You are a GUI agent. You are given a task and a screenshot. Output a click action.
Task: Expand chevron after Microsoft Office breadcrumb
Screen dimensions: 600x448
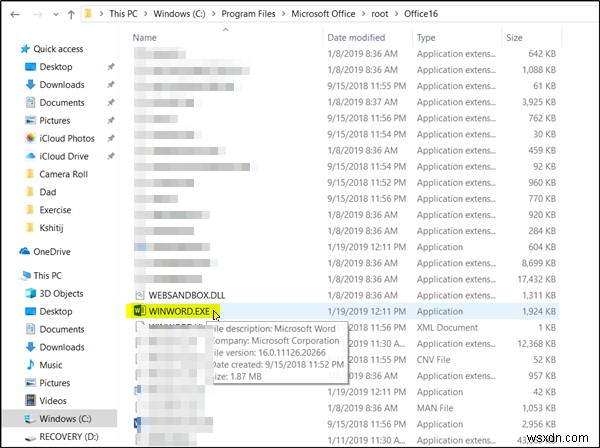[363, 14]
